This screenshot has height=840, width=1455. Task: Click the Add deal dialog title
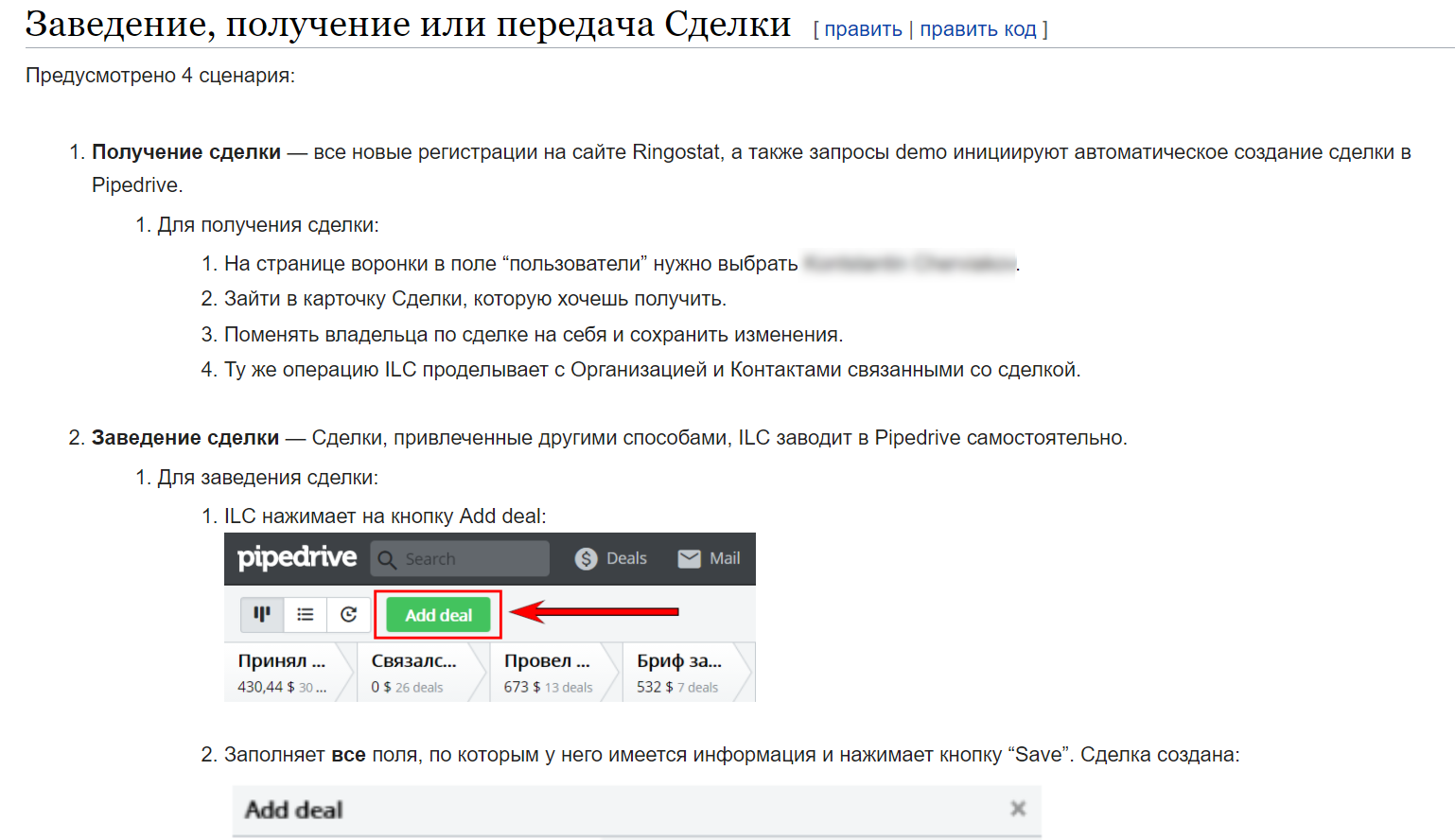(x=294, y=810)
